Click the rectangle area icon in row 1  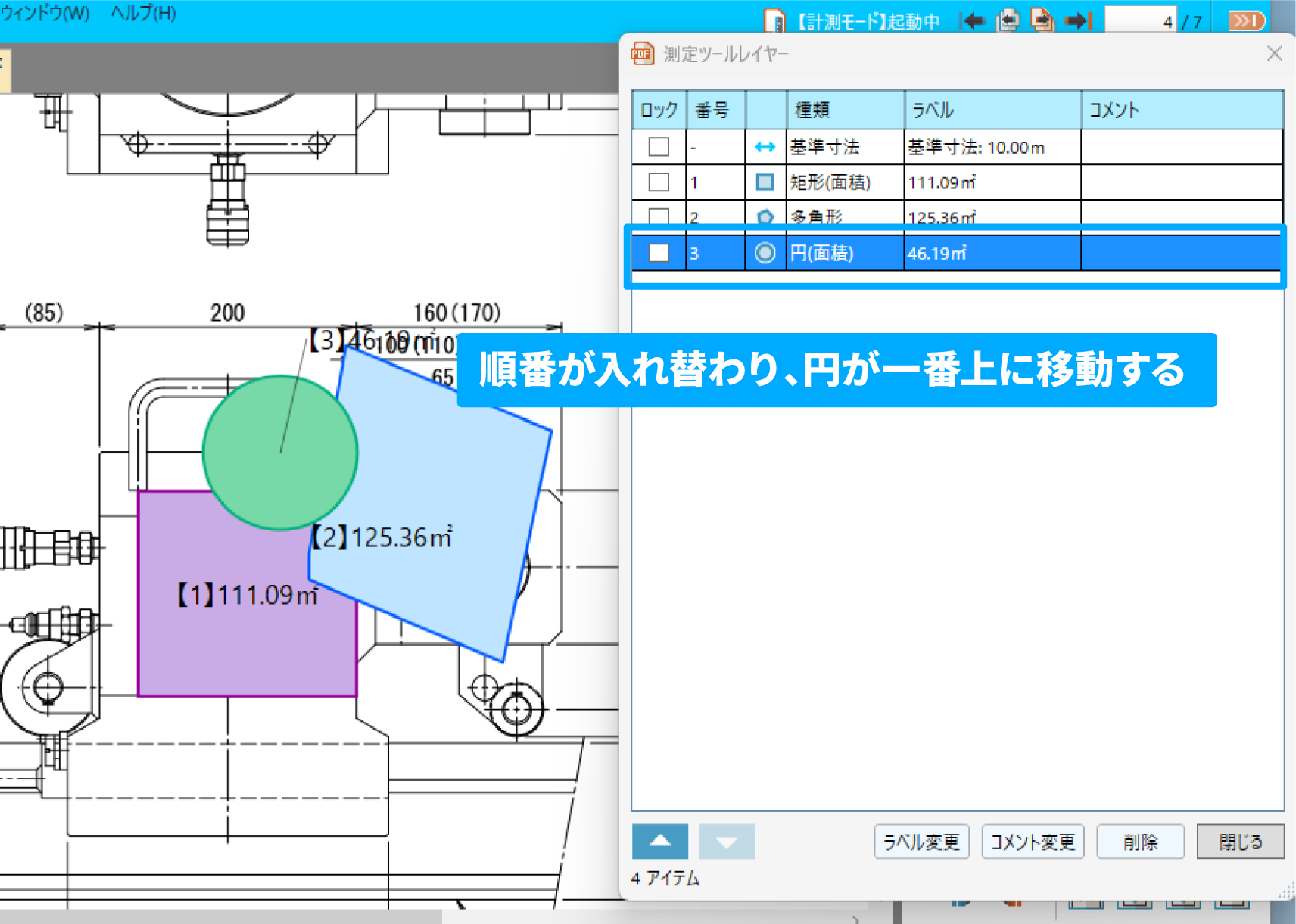click(x=765, y=182)
